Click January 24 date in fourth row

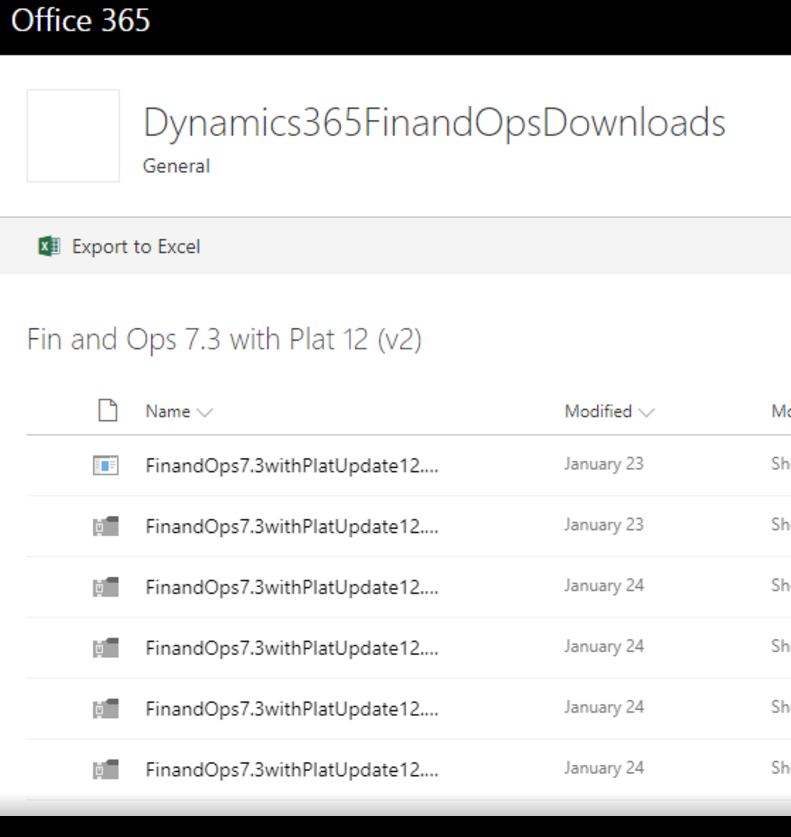[x=604, y=646]
